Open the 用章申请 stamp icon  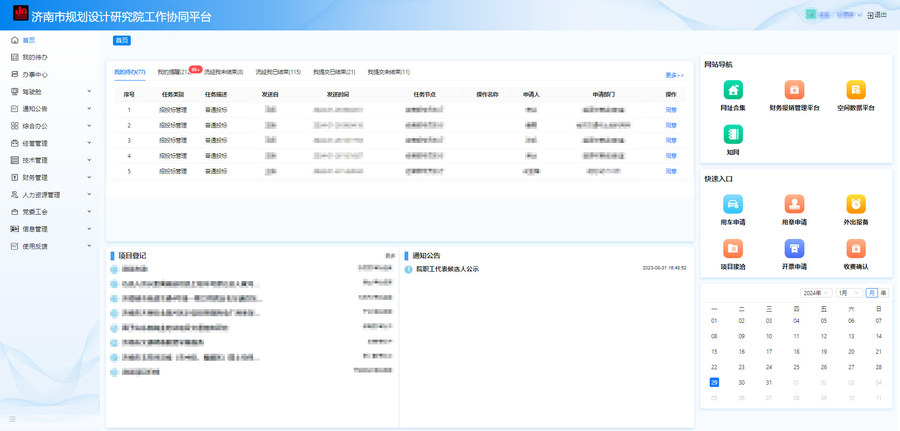coord(794,204)
